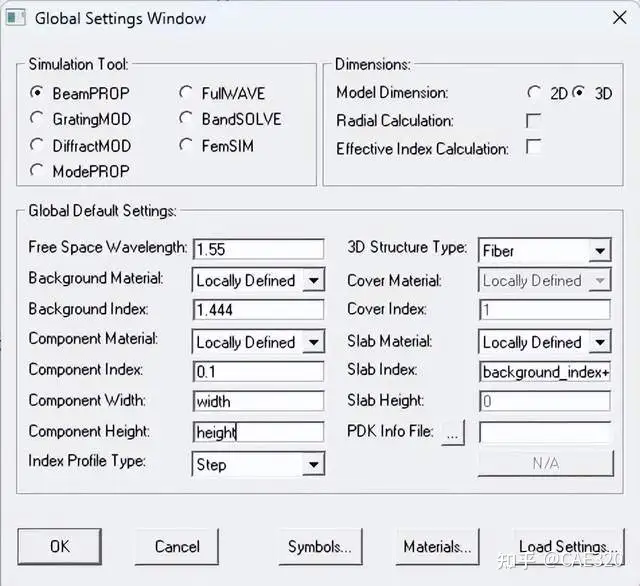Enable Radial Calculation checkbox
This screenshot has height=586, width=640.
coord(533,120)
